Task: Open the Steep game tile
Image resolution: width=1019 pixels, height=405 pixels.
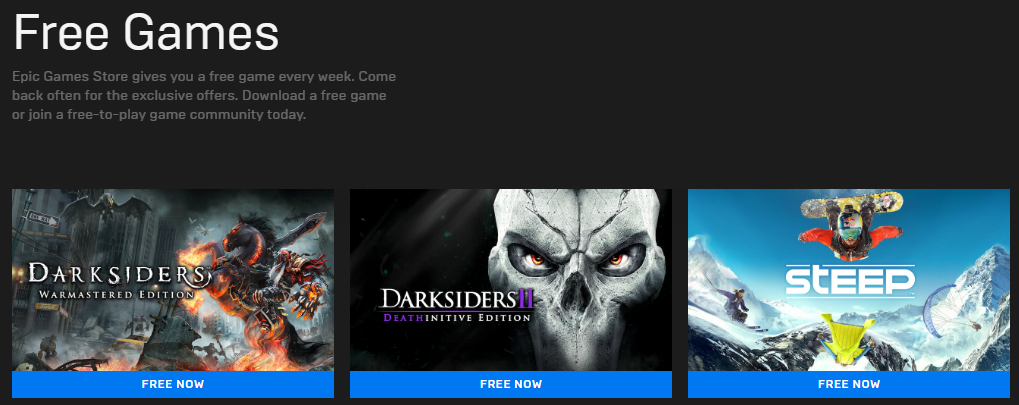Action: click(x=849, y=280)
